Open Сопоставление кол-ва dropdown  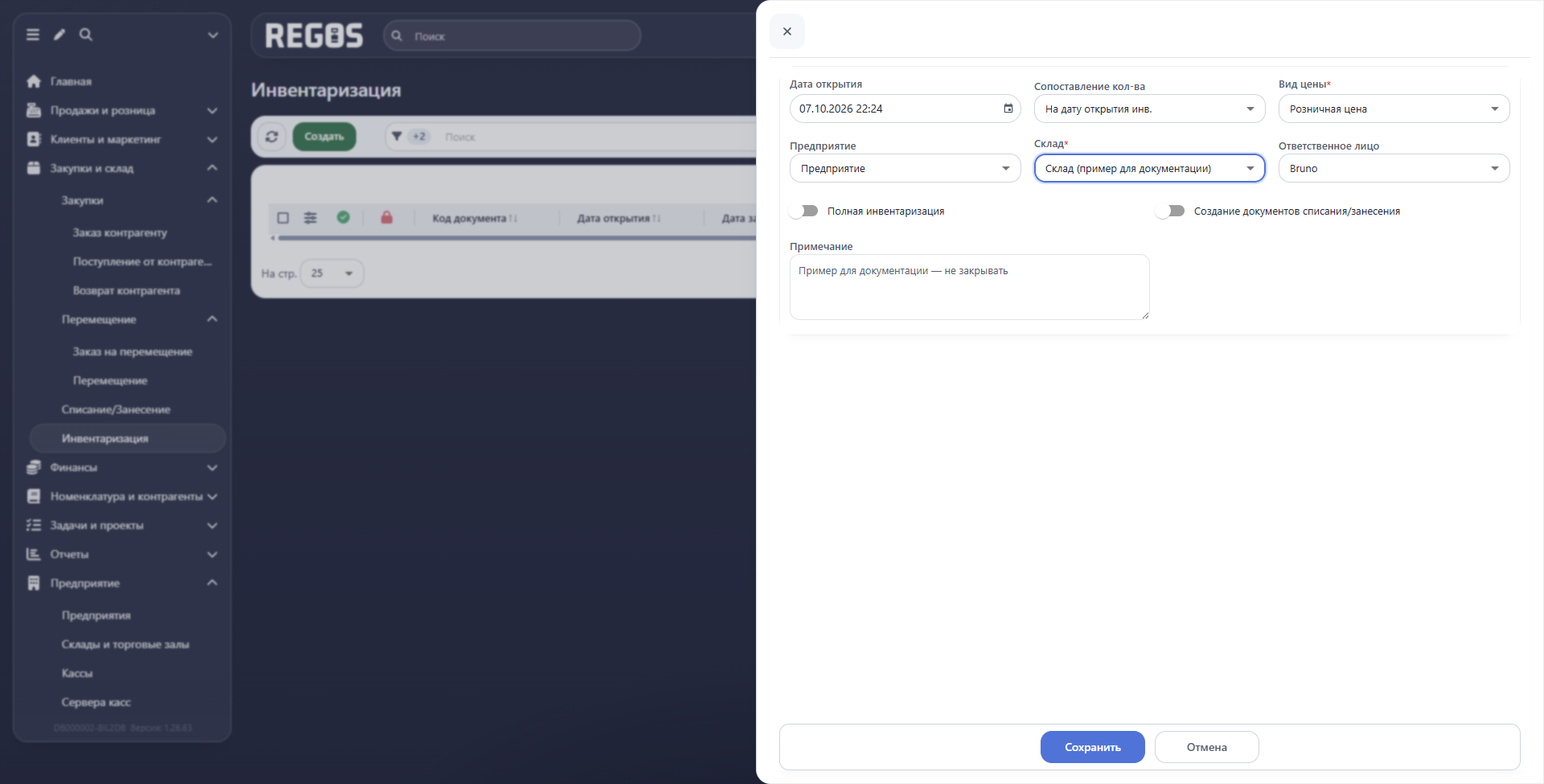1150,109
